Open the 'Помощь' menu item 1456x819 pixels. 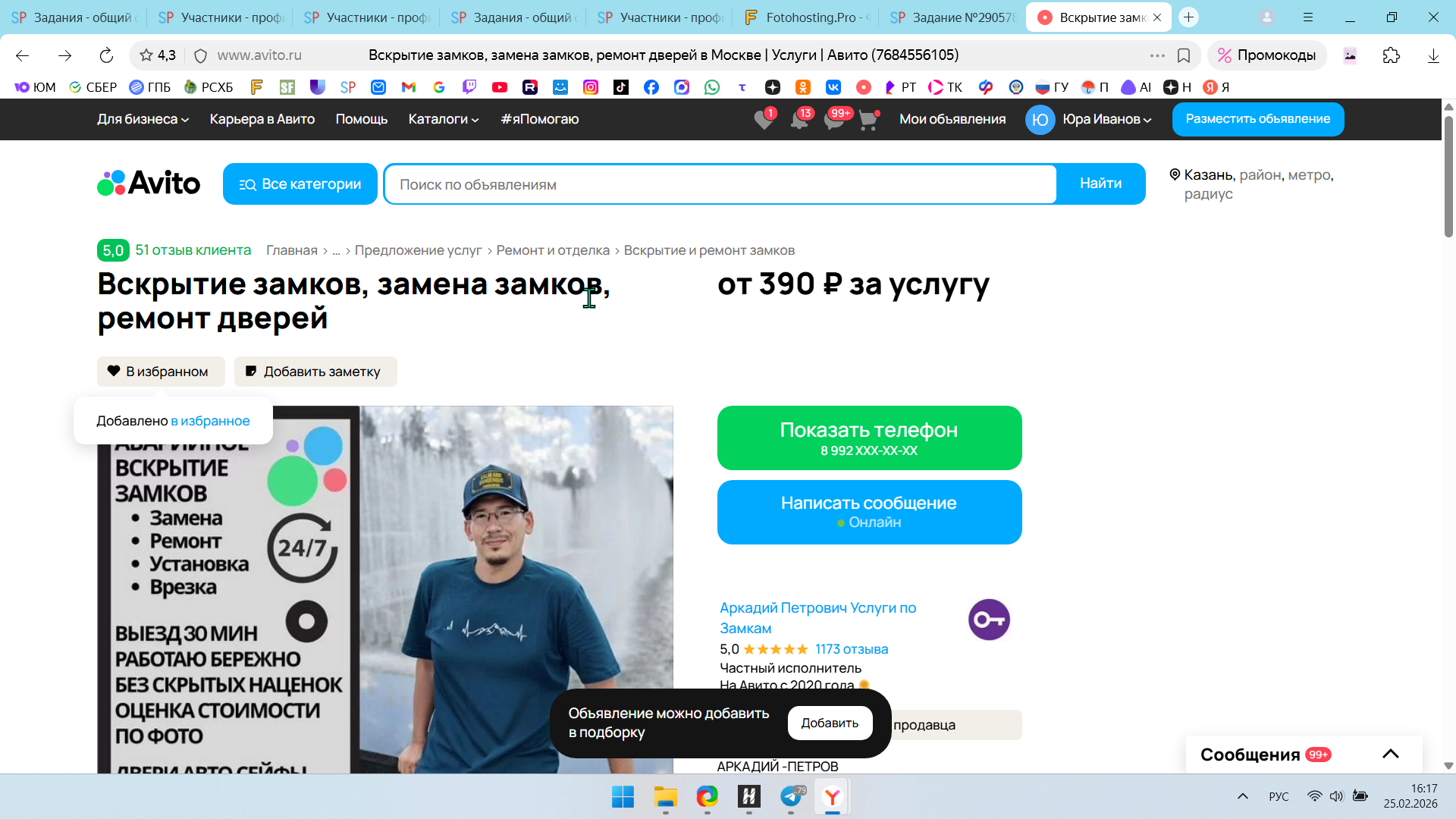click(x=361, y=119)
